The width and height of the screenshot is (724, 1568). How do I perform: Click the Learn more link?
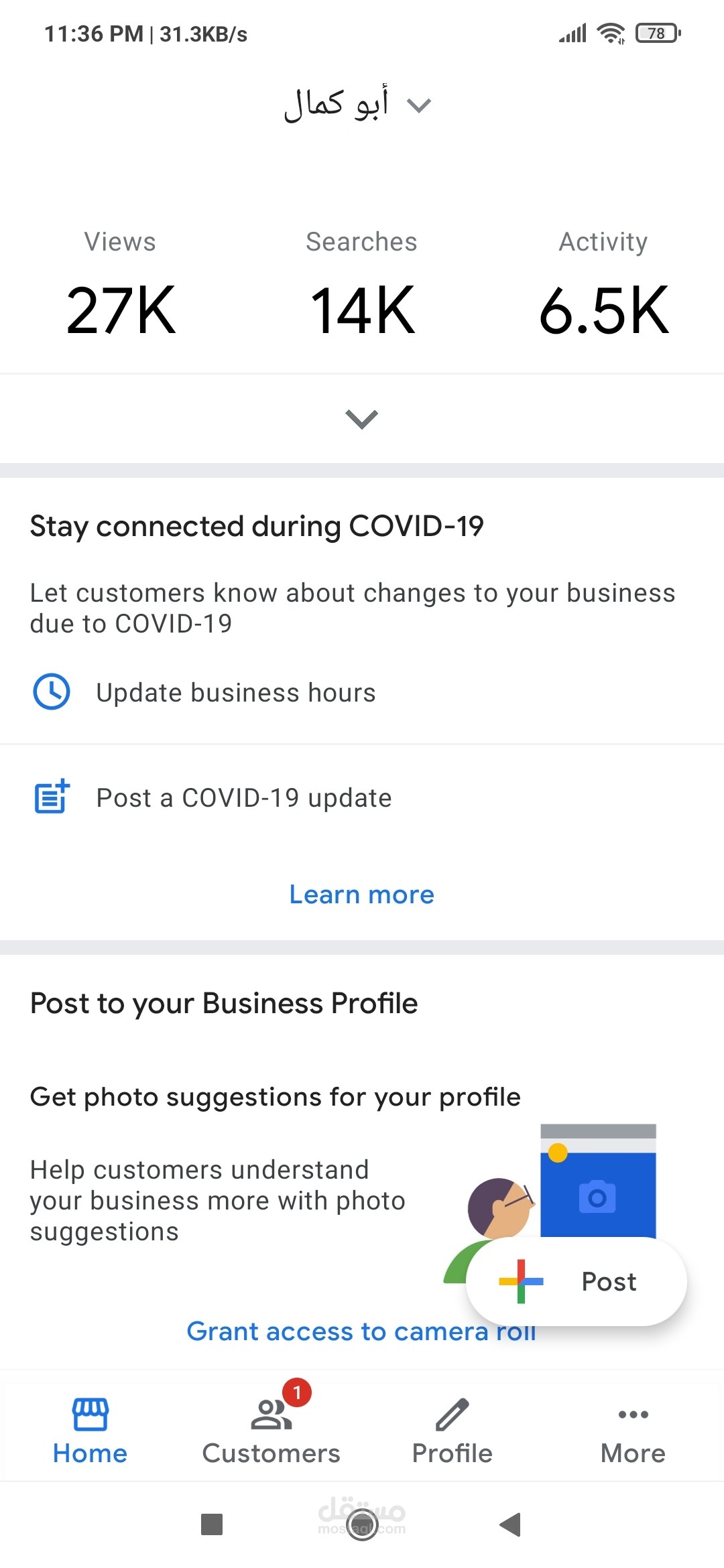coord(362,895)
